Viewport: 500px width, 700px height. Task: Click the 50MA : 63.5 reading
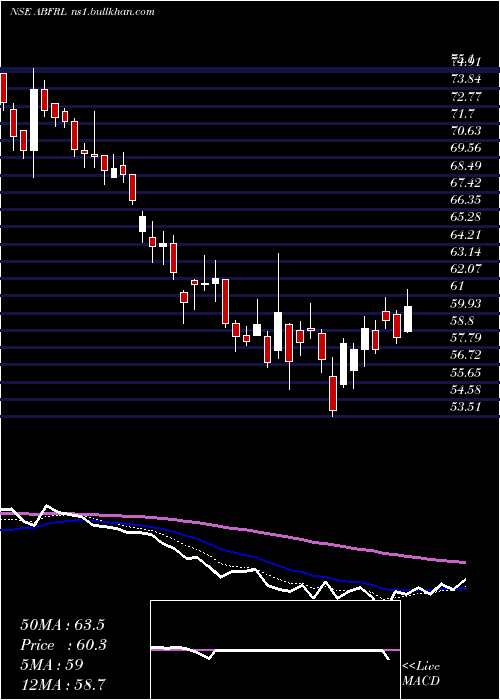[62, 625]
